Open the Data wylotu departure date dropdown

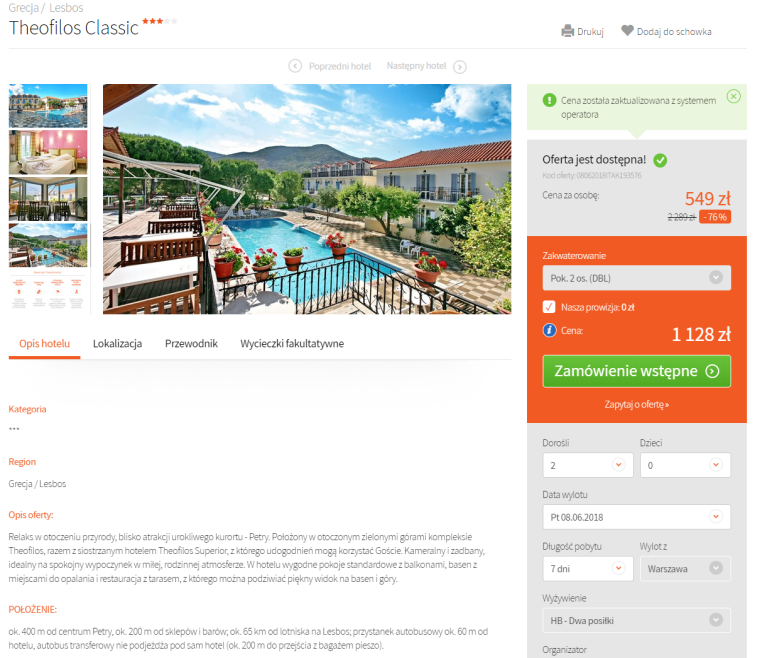636,517
